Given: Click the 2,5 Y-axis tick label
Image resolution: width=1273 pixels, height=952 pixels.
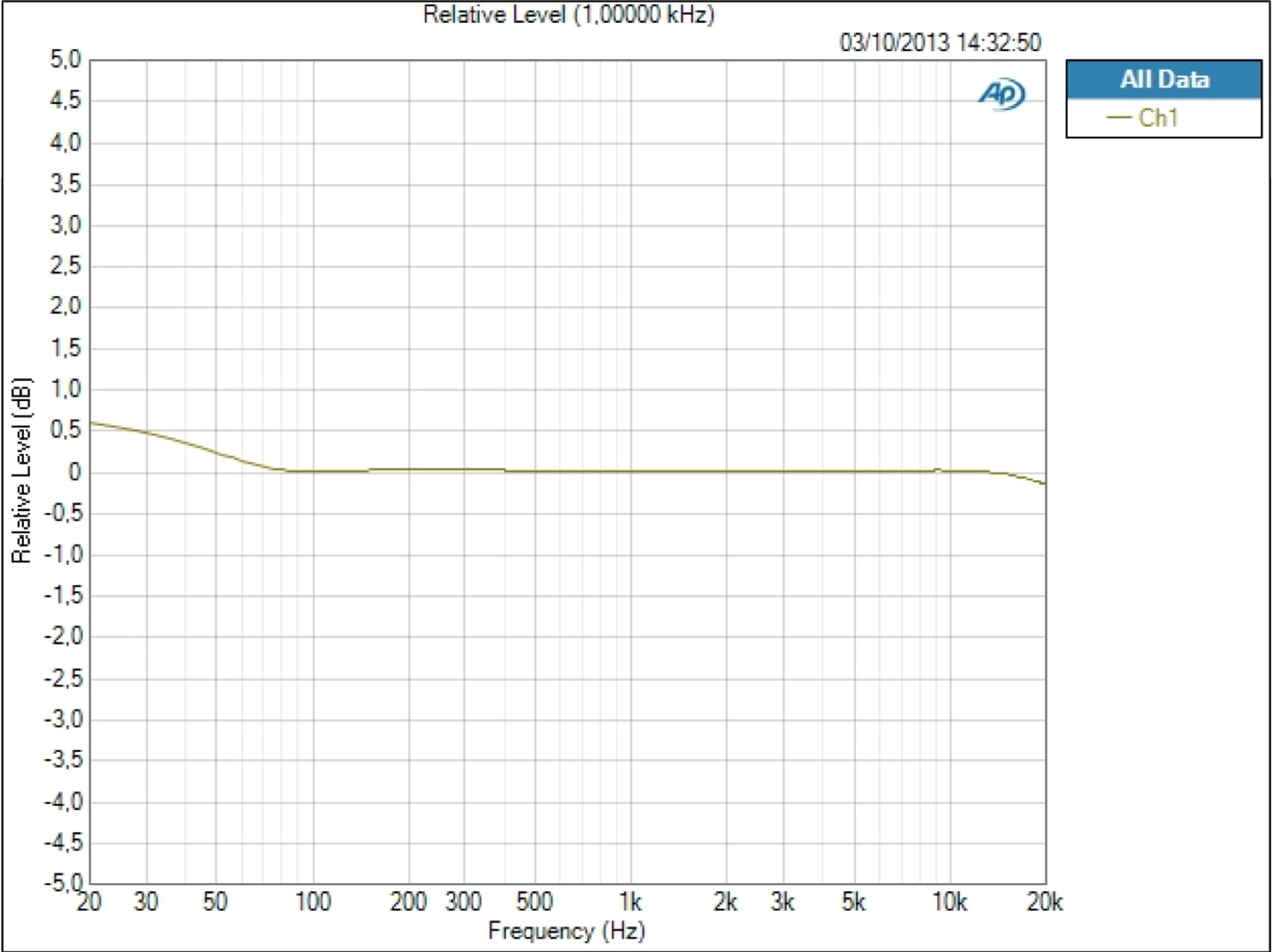Looking at the screenshot, I should tap(65, 266).
